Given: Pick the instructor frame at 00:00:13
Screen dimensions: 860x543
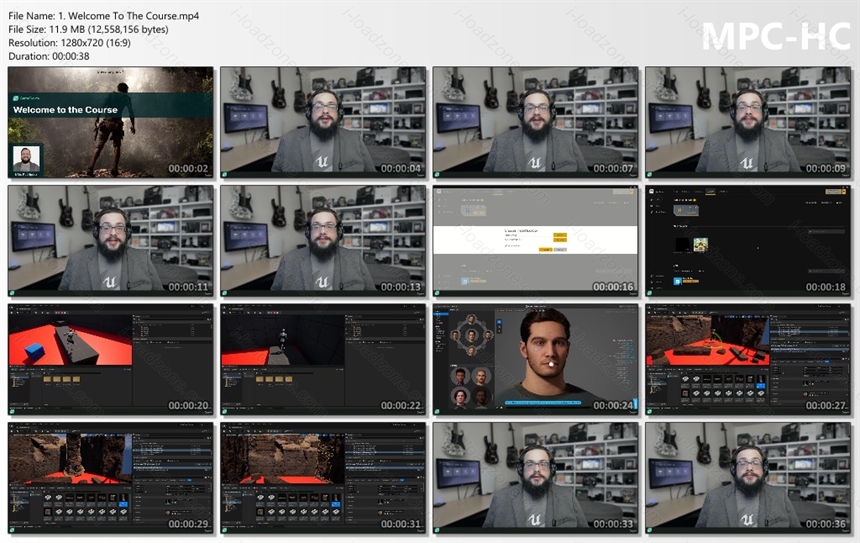Looking at the screenshot, I should pos(323,241).
